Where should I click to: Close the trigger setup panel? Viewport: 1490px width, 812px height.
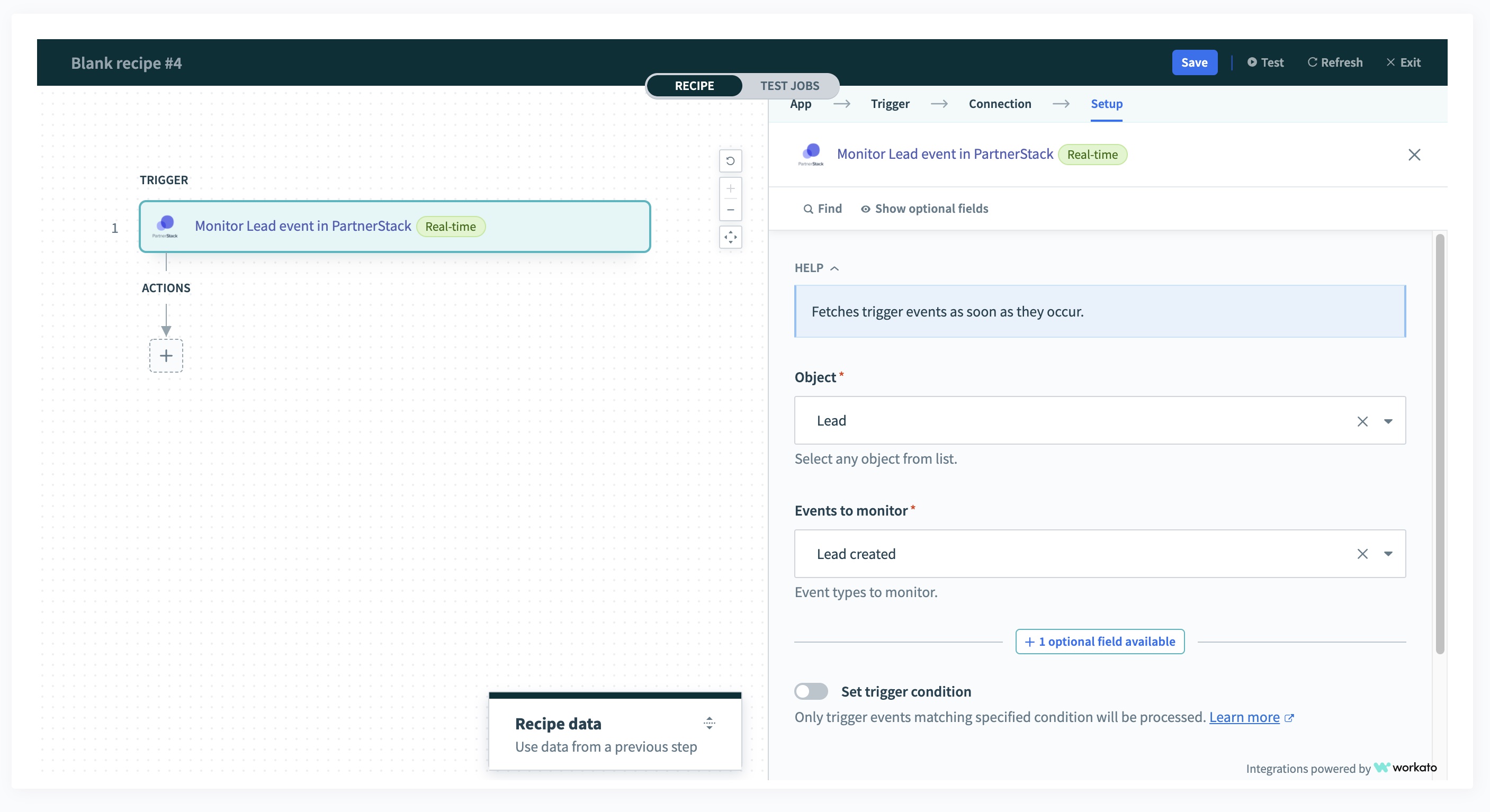pyautogui.click(x=1414, y=155)
